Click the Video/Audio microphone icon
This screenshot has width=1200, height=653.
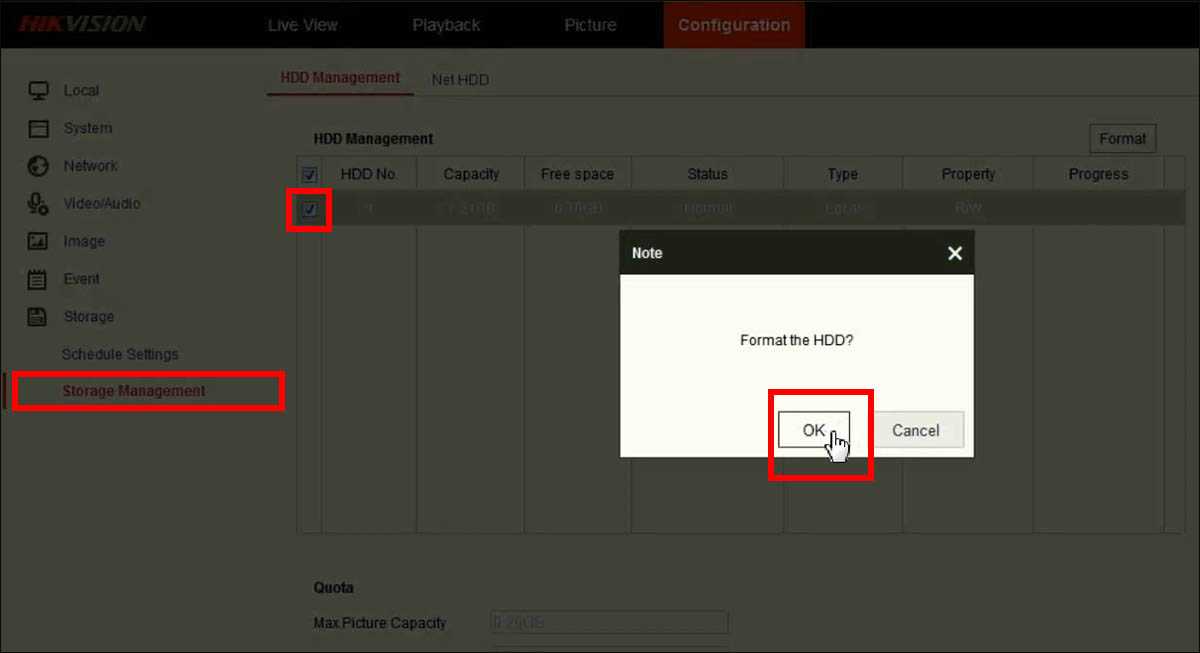pyautogui.click(x=38, y=204)
